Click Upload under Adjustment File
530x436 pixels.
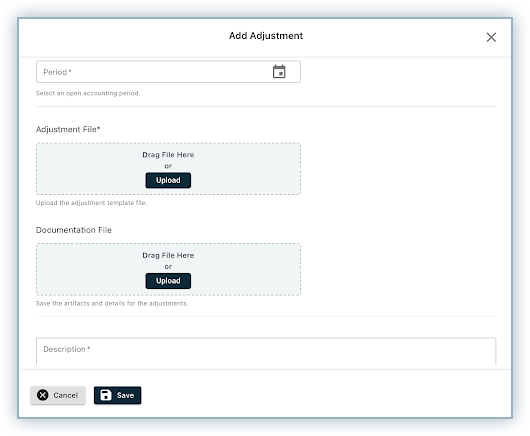point(168,180)
